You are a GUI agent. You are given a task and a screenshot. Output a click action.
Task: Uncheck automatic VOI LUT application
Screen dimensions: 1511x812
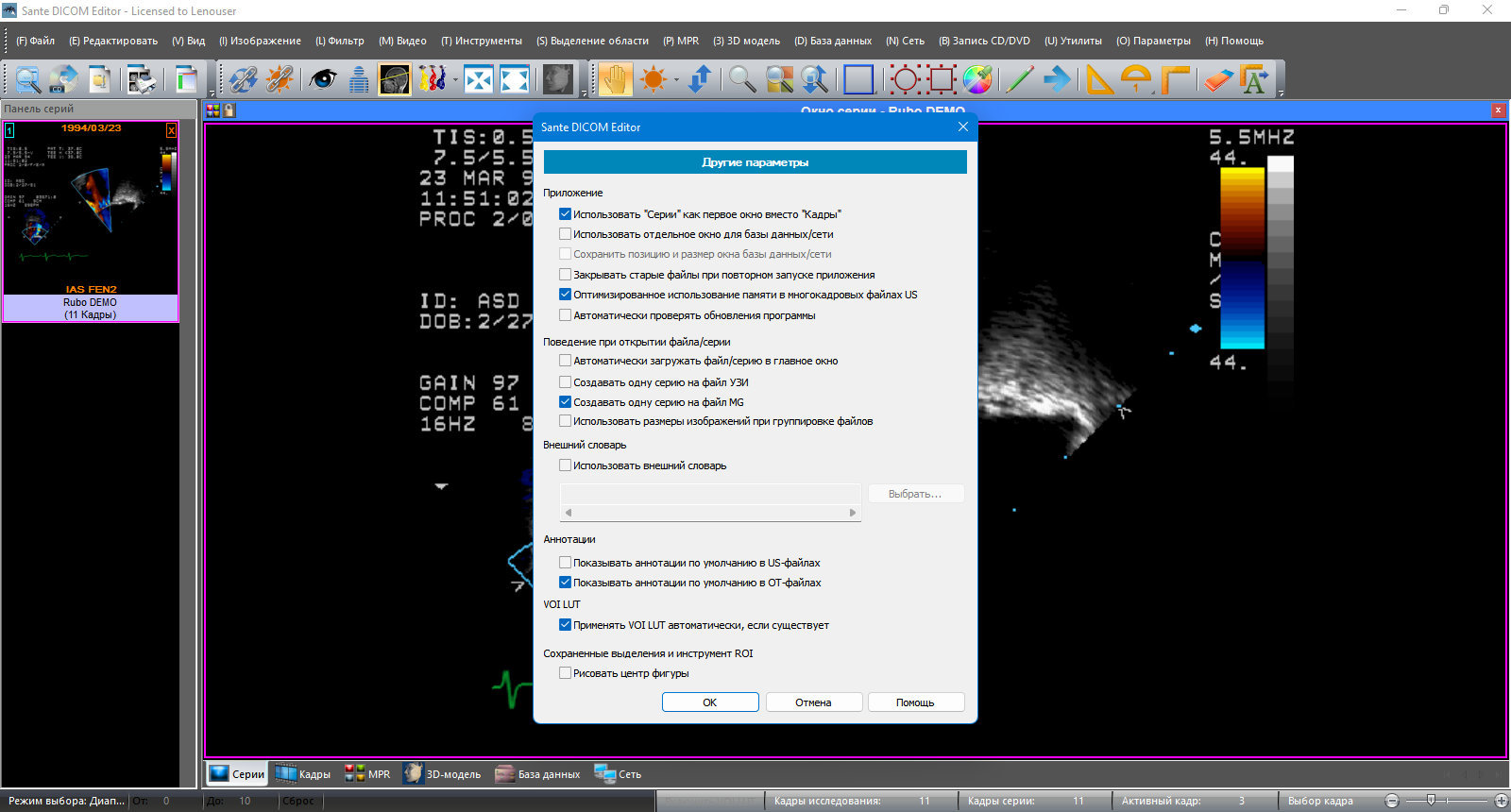[565, 625]
